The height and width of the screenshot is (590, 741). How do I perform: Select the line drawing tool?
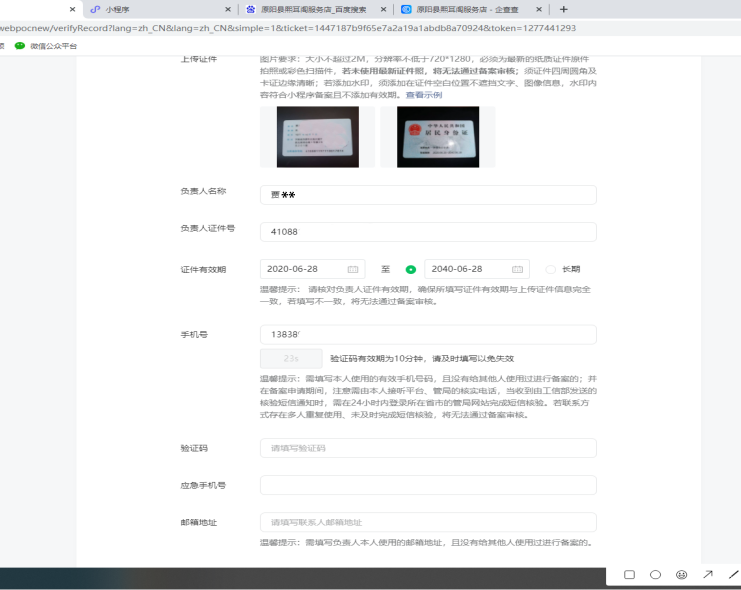pos(733,575)
